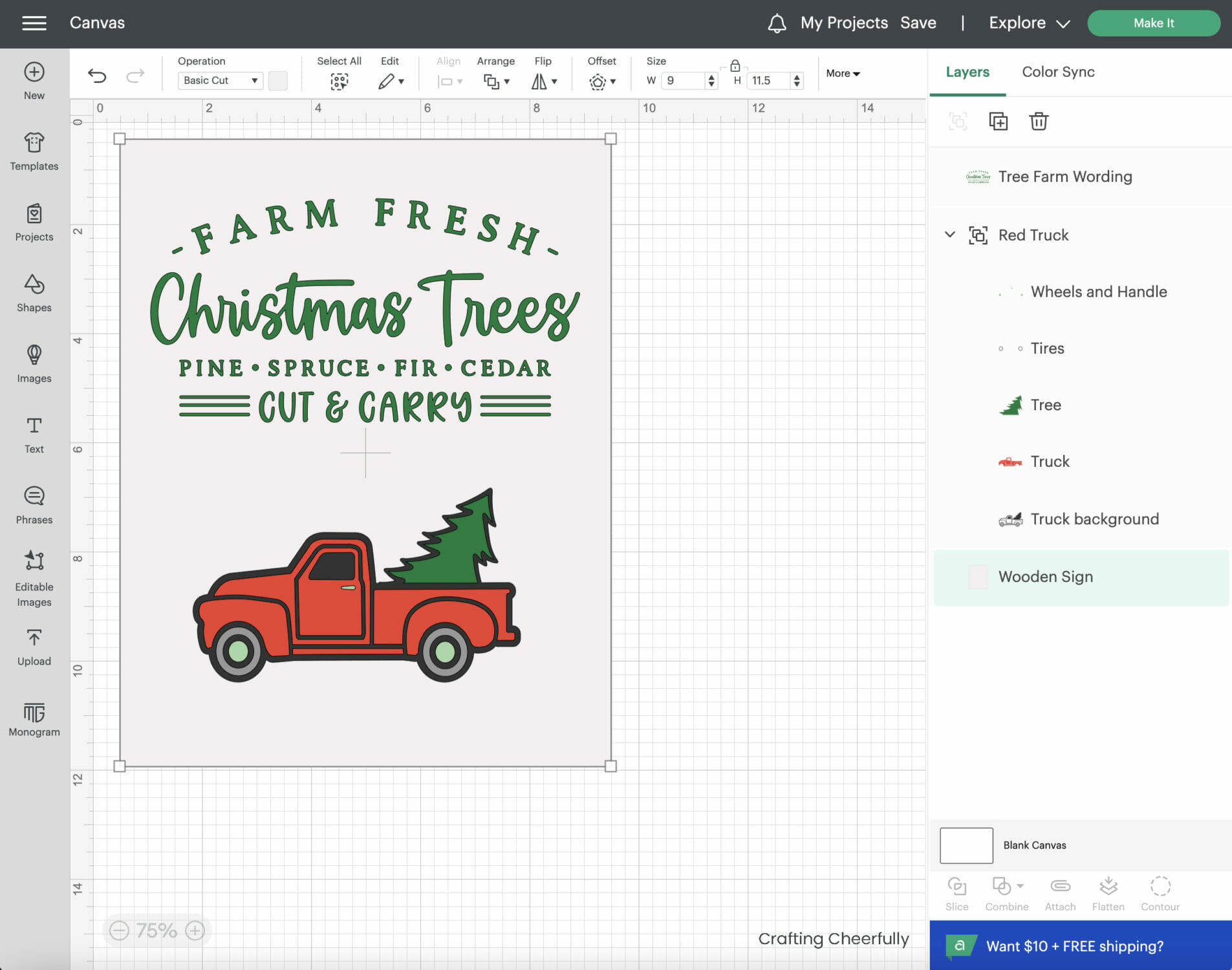Click Save in the header
1232x970 pixels.
coord(918,23)
